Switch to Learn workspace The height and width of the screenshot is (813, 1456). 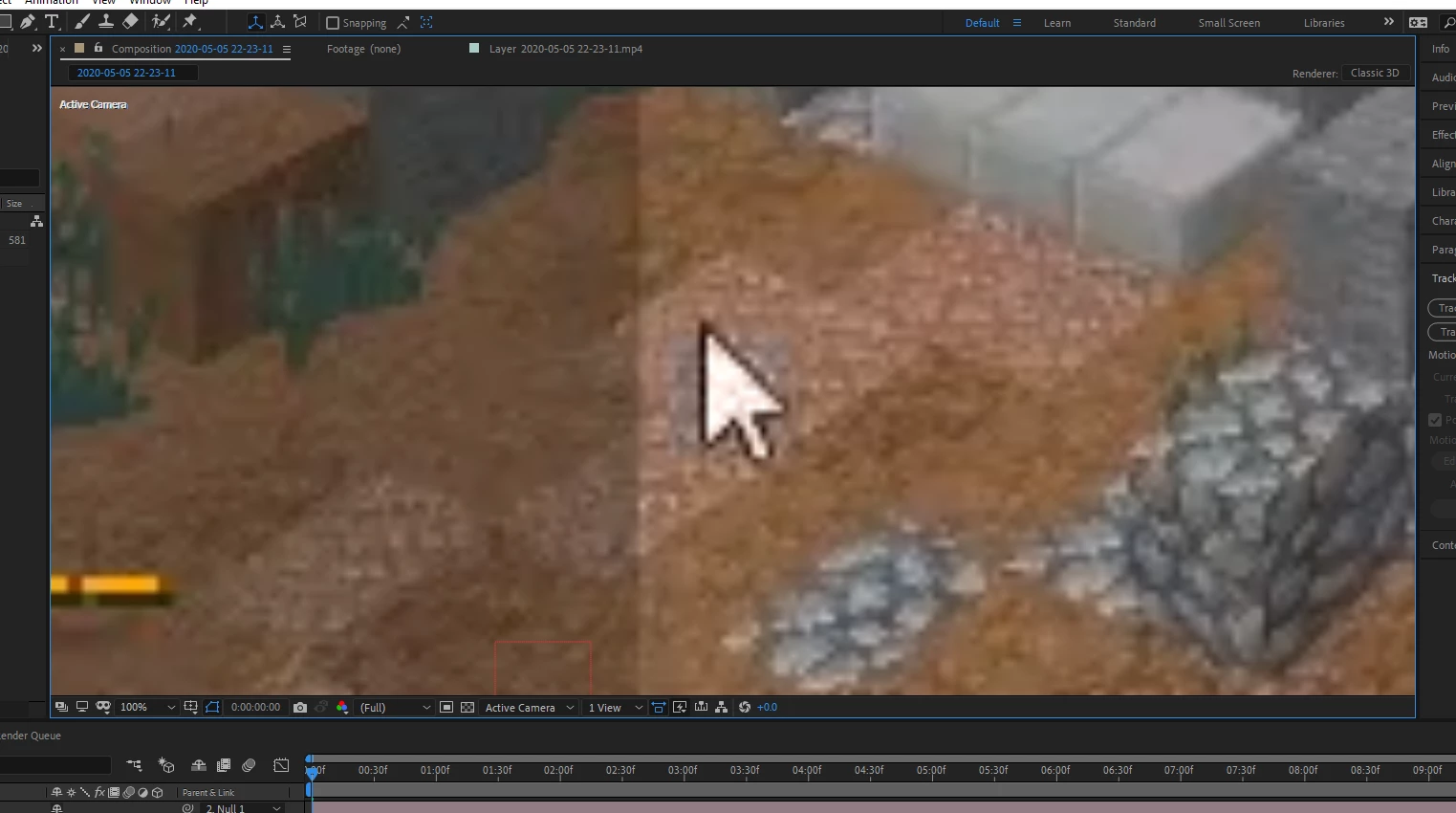pyautogui.click(x=1057, y=23)
